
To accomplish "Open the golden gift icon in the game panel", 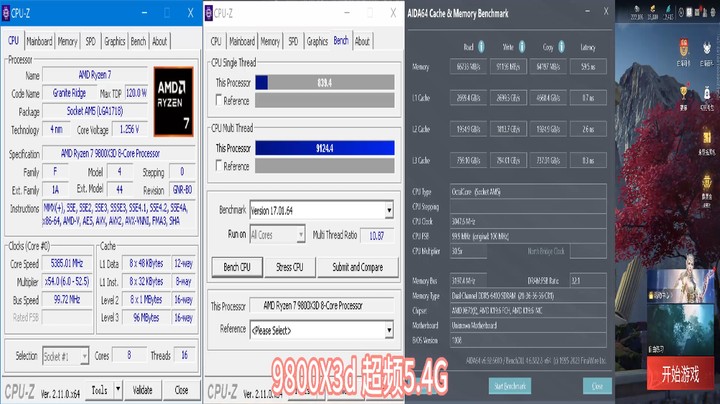I will [x=707, y=138].
